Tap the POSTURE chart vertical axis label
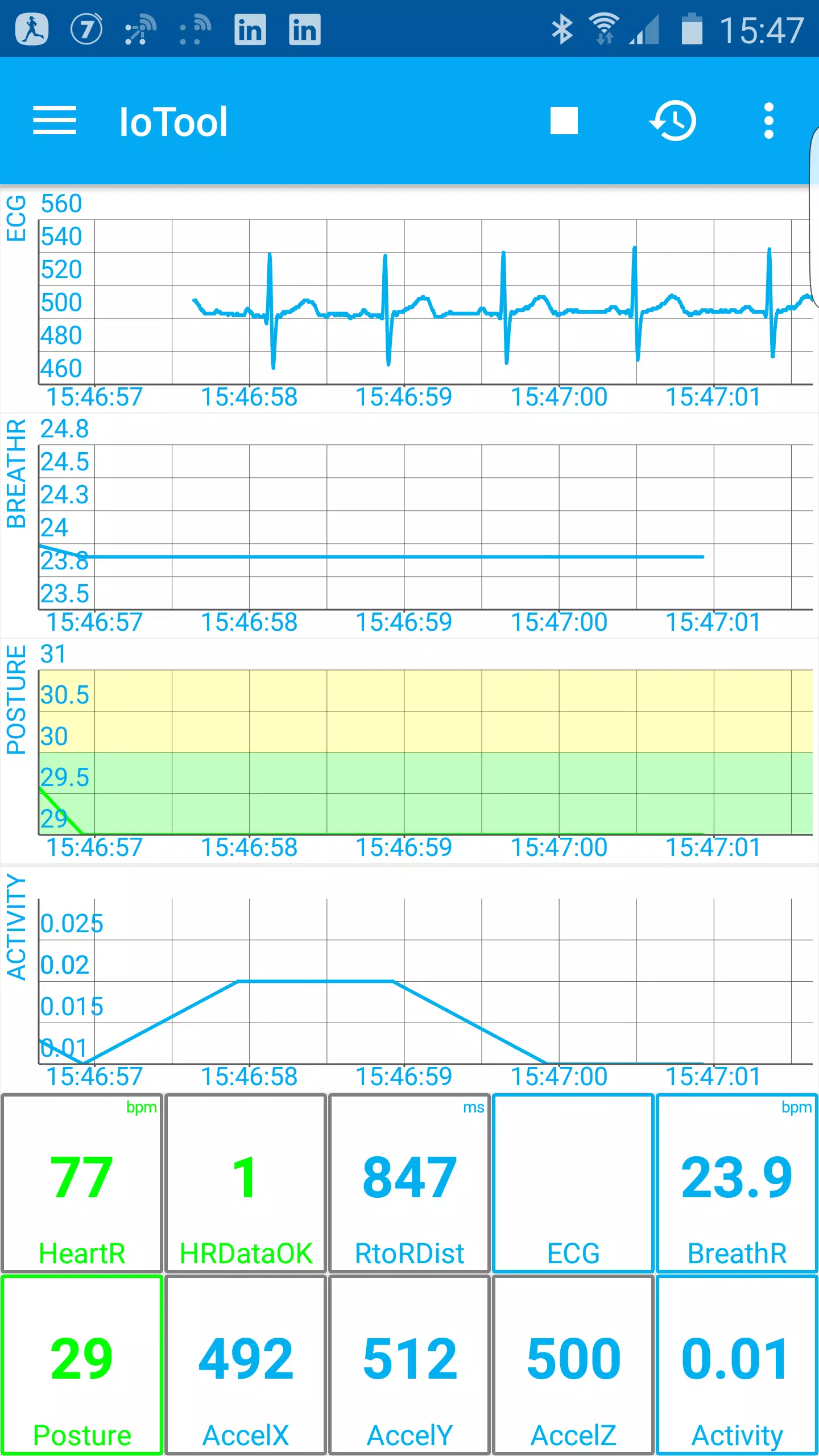This screenshot has height=1456, width=819. tap(16, 700)
